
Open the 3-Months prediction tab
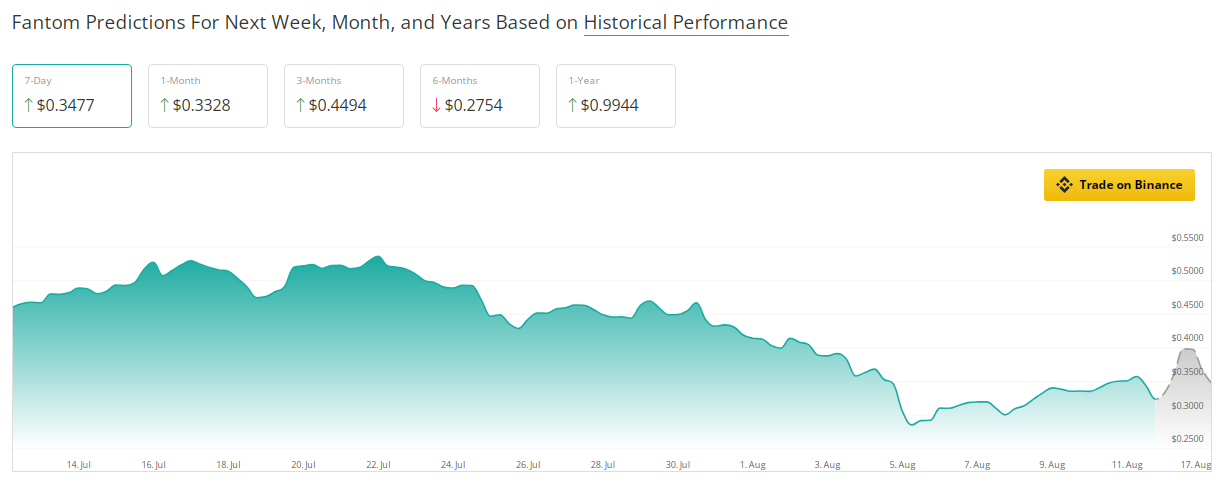[x=343, y=96]
